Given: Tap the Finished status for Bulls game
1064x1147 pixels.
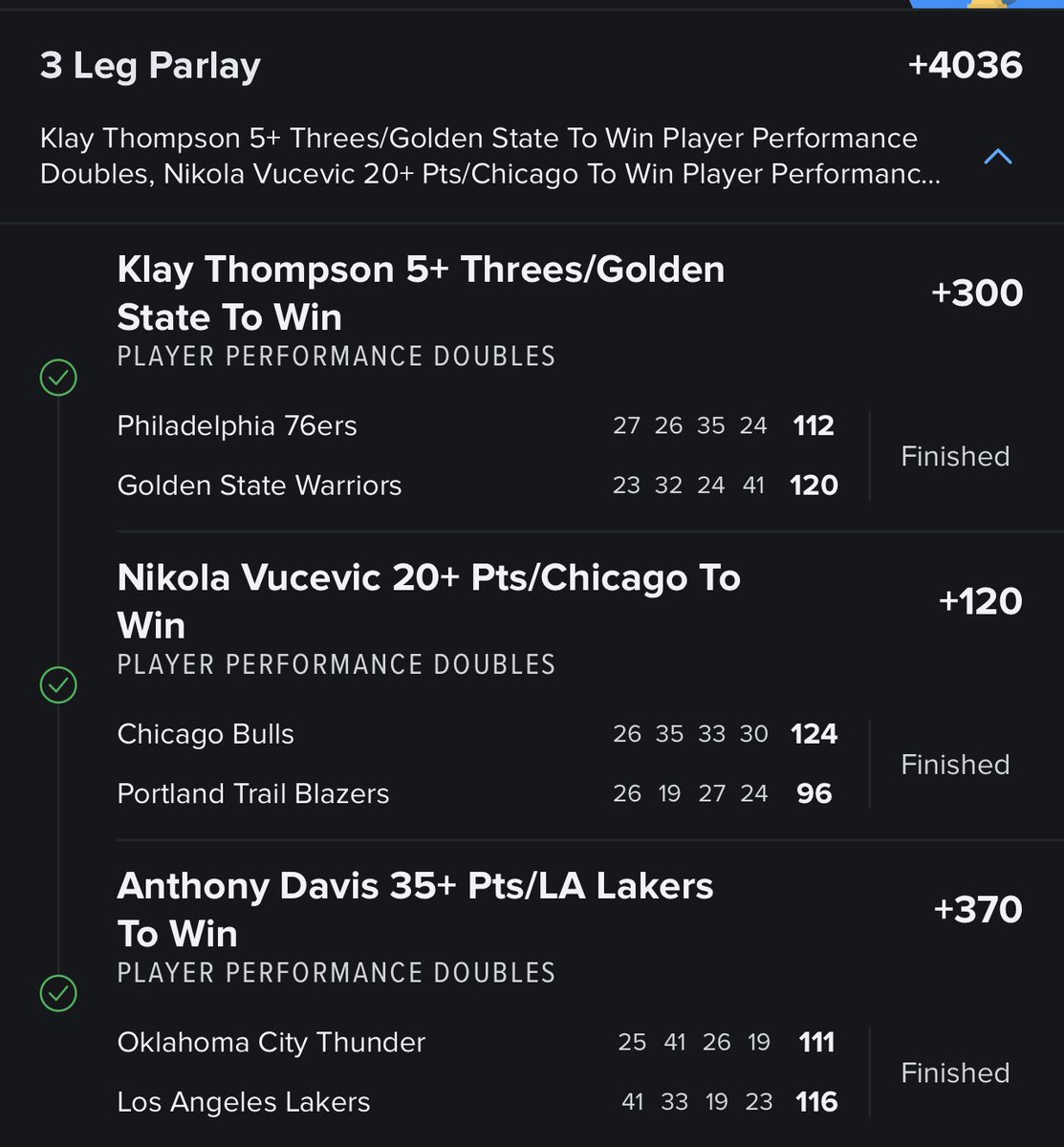Looking at the screenshot, I should pos(955,765).
